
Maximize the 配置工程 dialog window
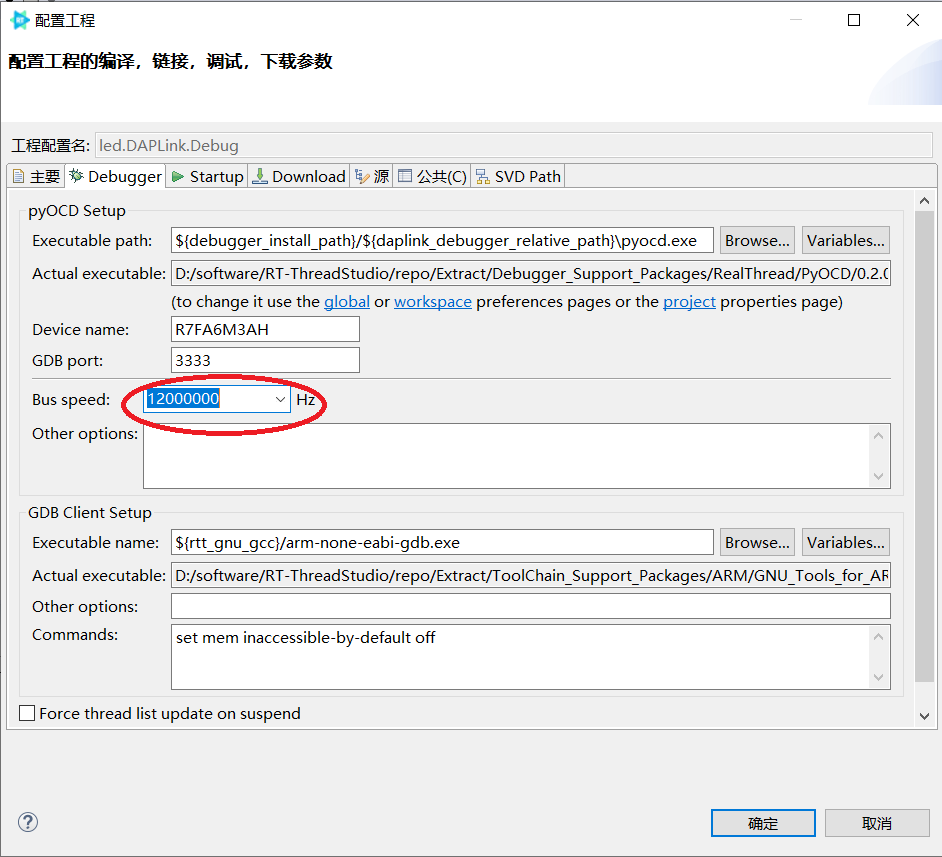click(x=854, y=20)
